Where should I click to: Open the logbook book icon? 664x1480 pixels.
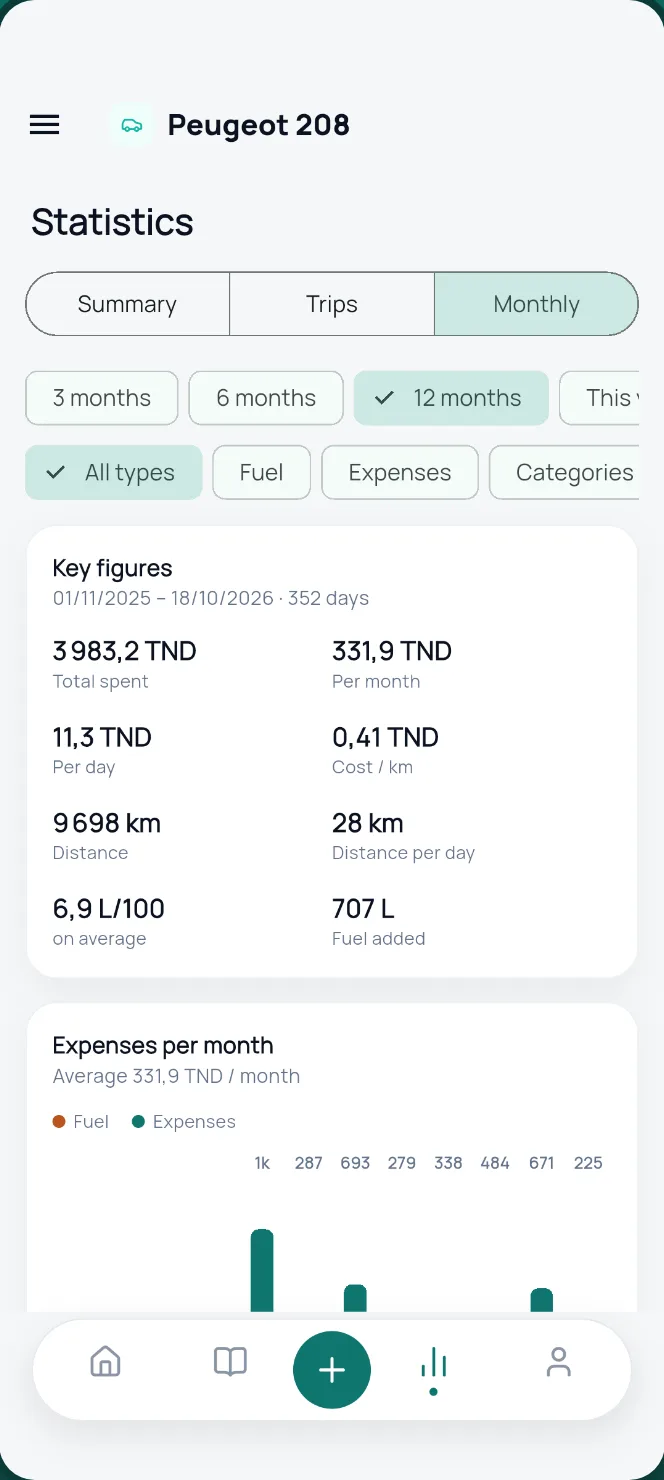[x=230, y=1361]
